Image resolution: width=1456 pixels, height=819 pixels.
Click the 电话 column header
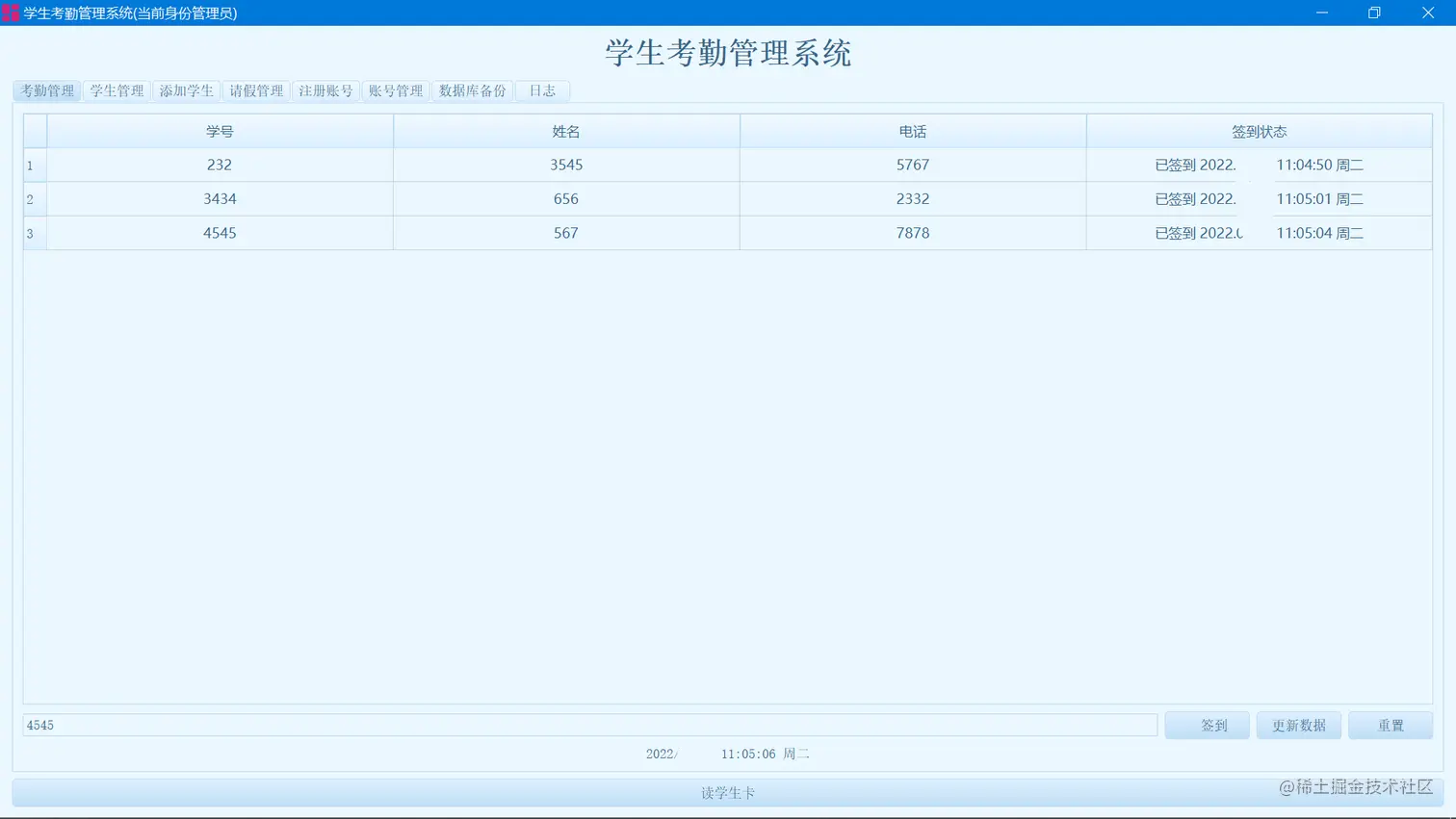coord(913,131)
